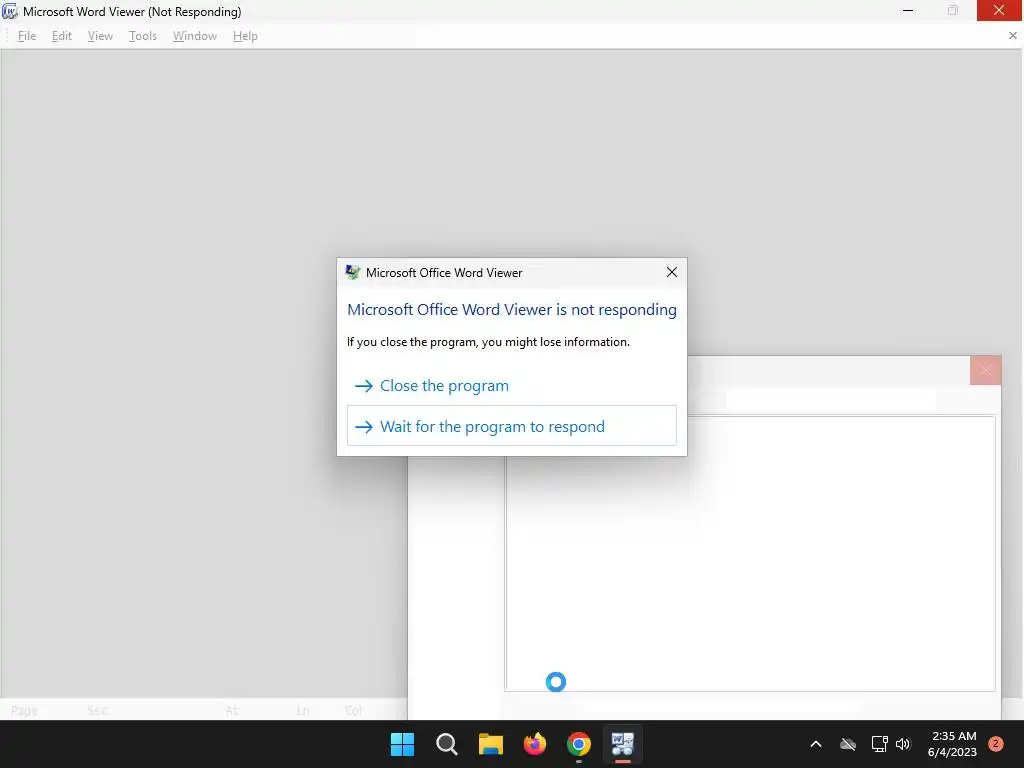Click Word Viewer taskbar icon
The height and width of the screenshot is (768, 1024).
point(622,744)
